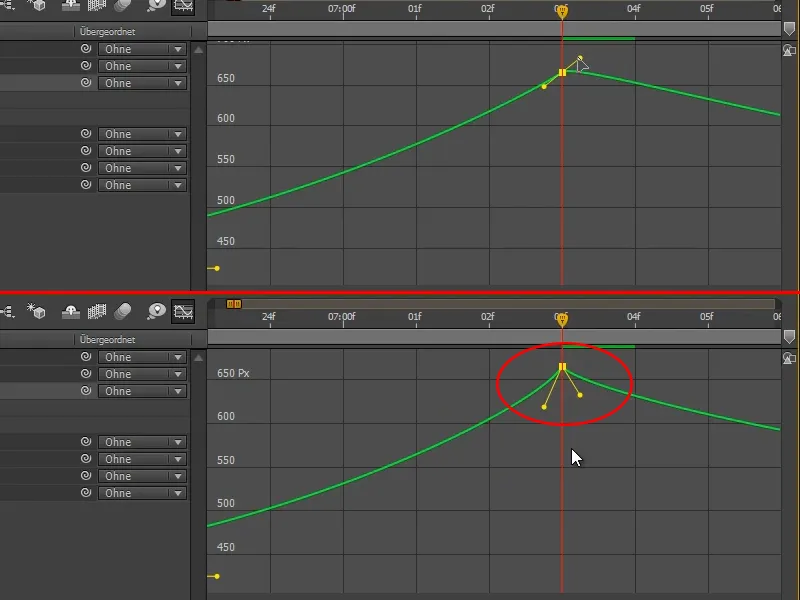The image size is (800, 600).
Task: Click scroll-up arrow beside lower panel layer list
Action: tap(198, 358)
